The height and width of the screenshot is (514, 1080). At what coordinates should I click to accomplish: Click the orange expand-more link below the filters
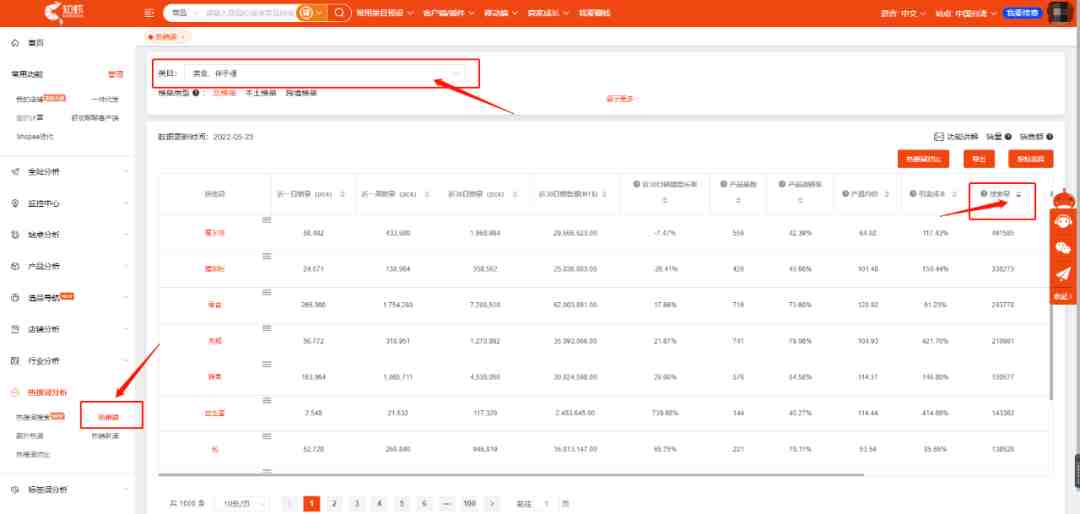click(622, 99)
